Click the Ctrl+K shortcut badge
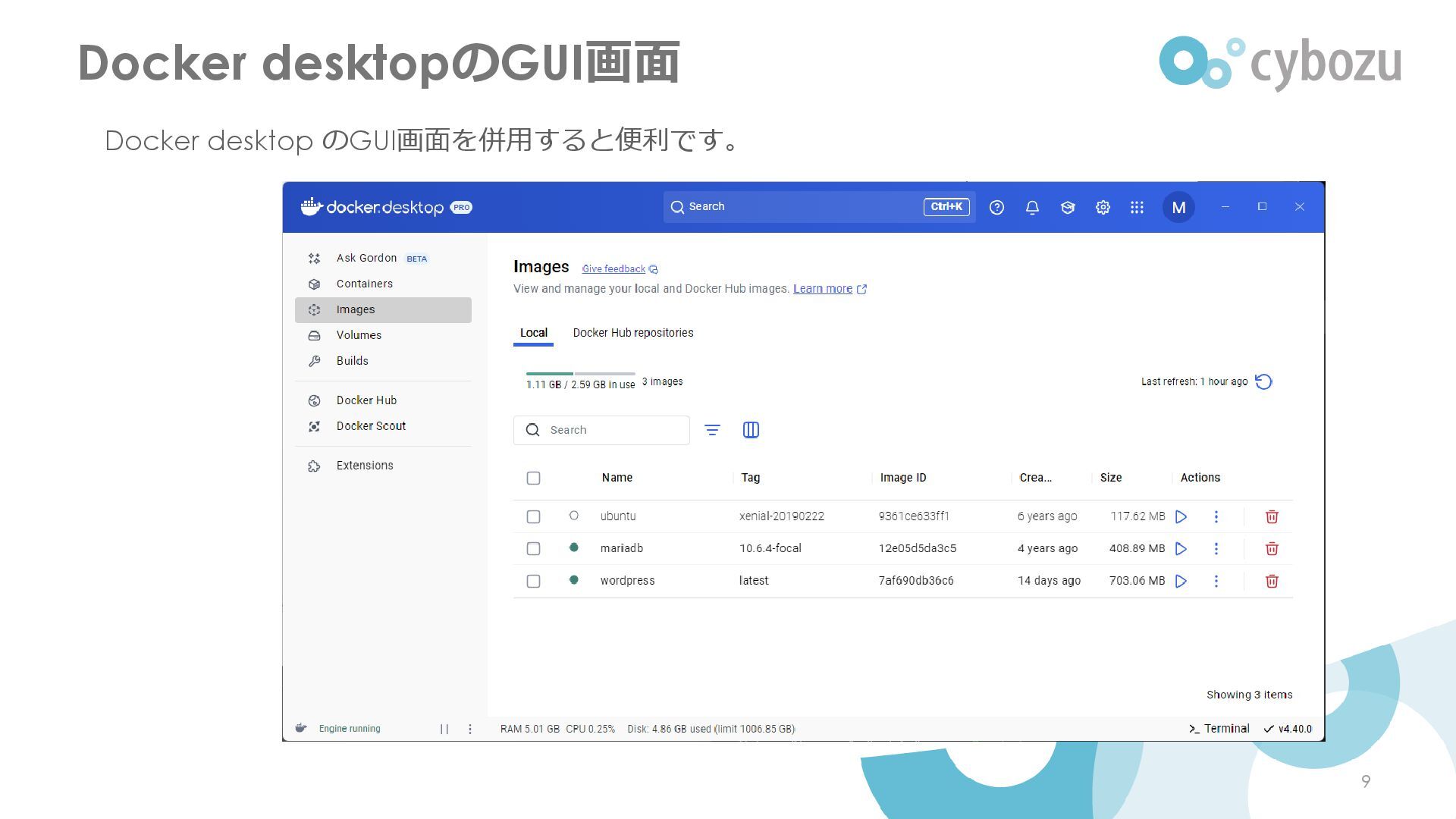 [946, 207]
